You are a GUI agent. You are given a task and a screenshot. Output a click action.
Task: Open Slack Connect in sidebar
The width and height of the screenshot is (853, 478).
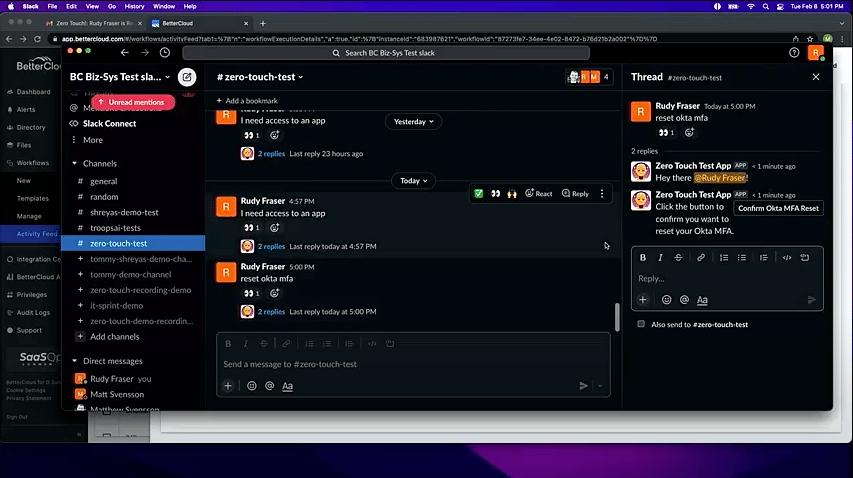(109, 123)
